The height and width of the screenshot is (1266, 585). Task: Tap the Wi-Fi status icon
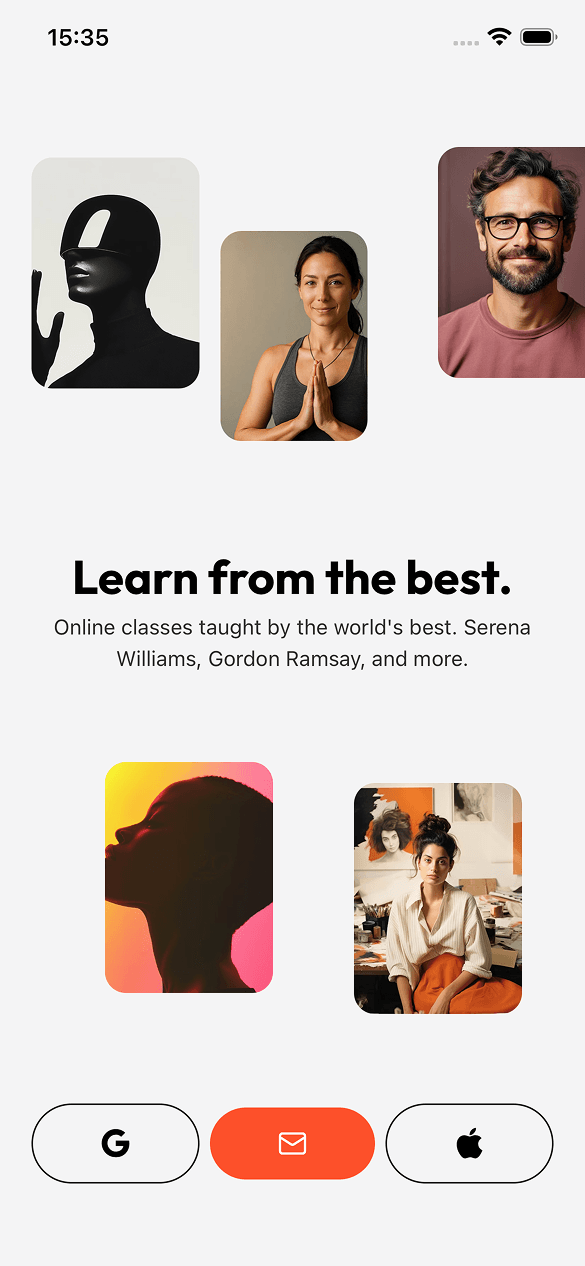tap(499, 37)
